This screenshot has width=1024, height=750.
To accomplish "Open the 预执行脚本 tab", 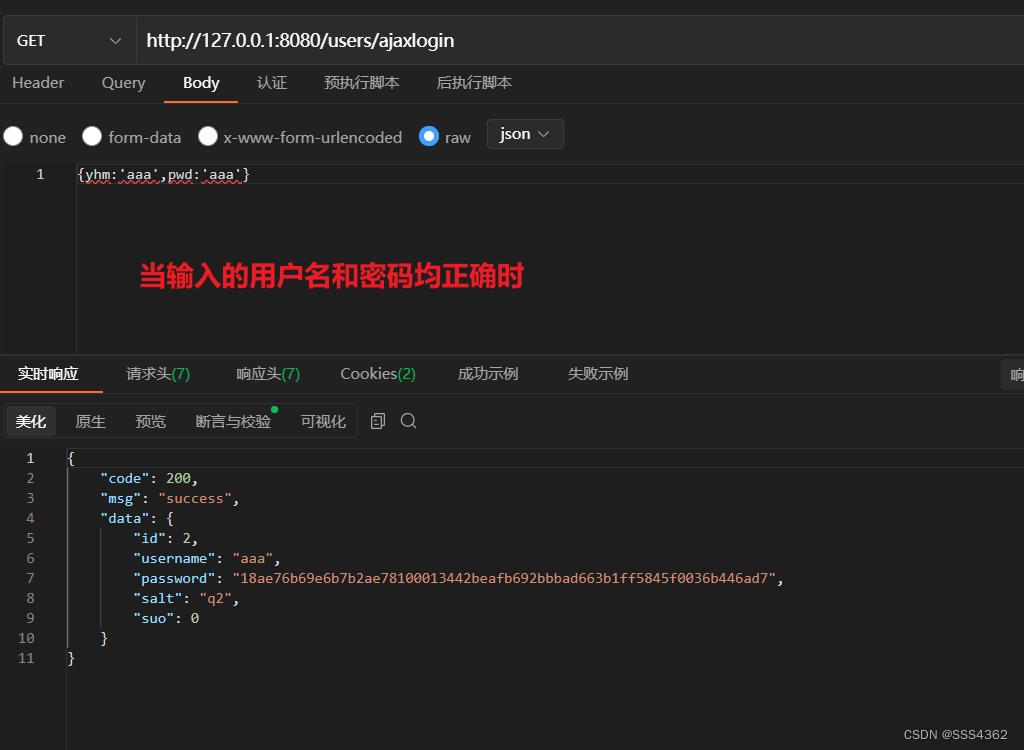I will pos(362,83).
